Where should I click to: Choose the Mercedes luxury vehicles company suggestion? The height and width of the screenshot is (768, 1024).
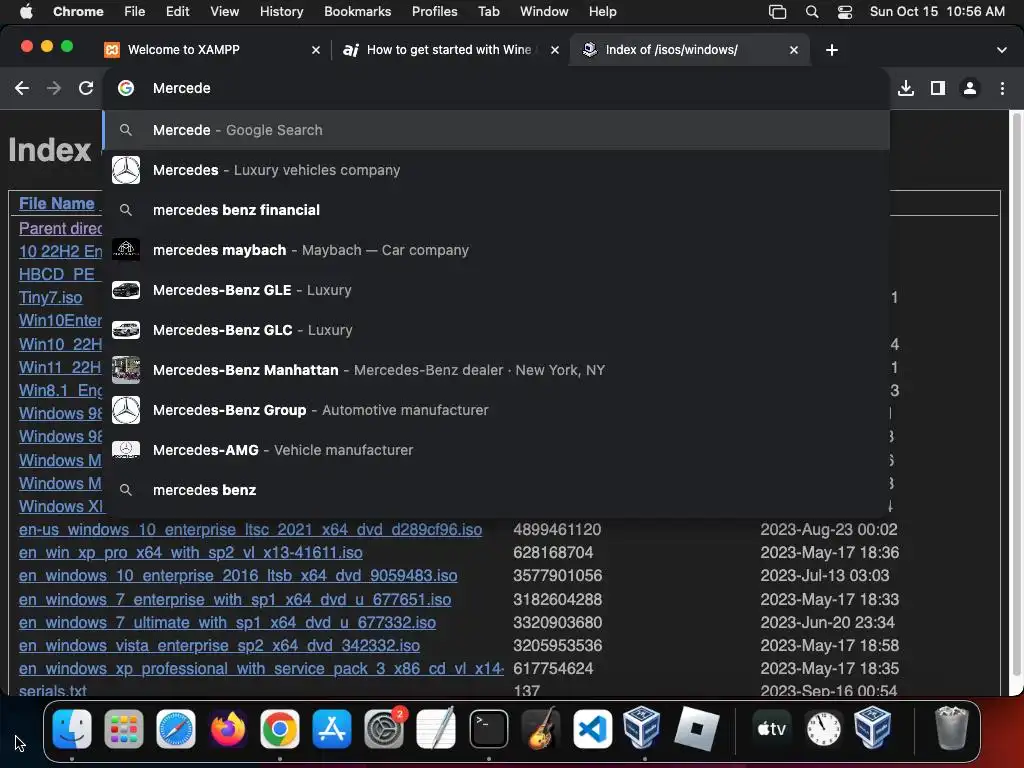496,170
